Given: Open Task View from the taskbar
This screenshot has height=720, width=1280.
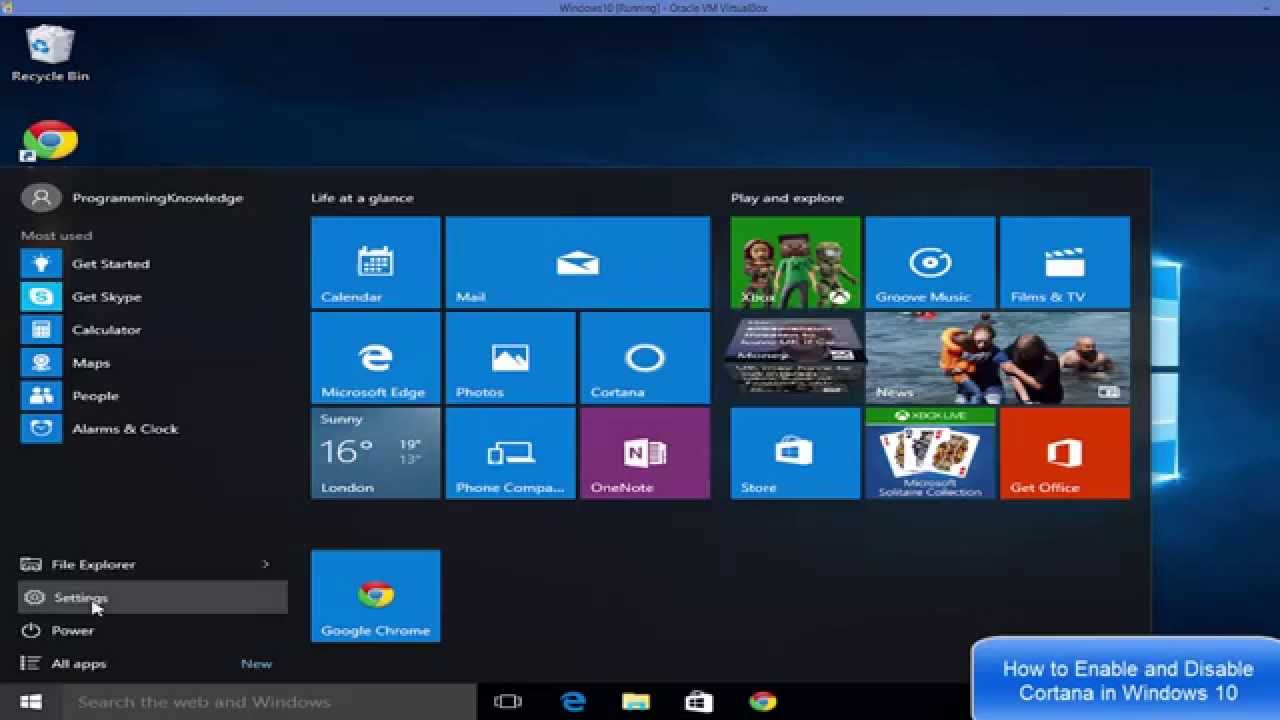Looking at the screenshot, I should 508,702.
